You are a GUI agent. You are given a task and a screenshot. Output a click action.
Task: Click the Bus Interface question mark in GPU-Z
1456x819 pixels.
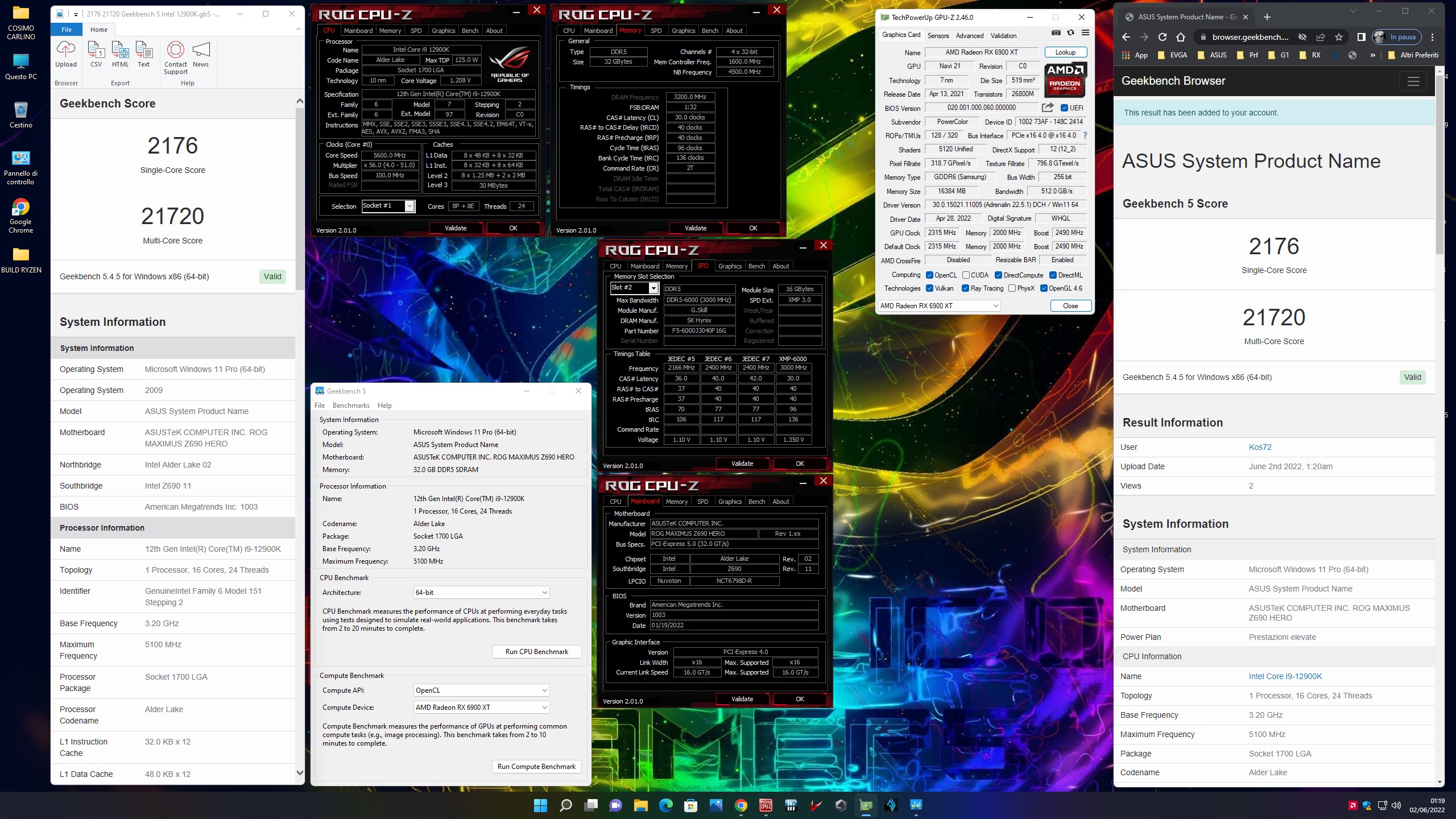(x=1085, y=135)
